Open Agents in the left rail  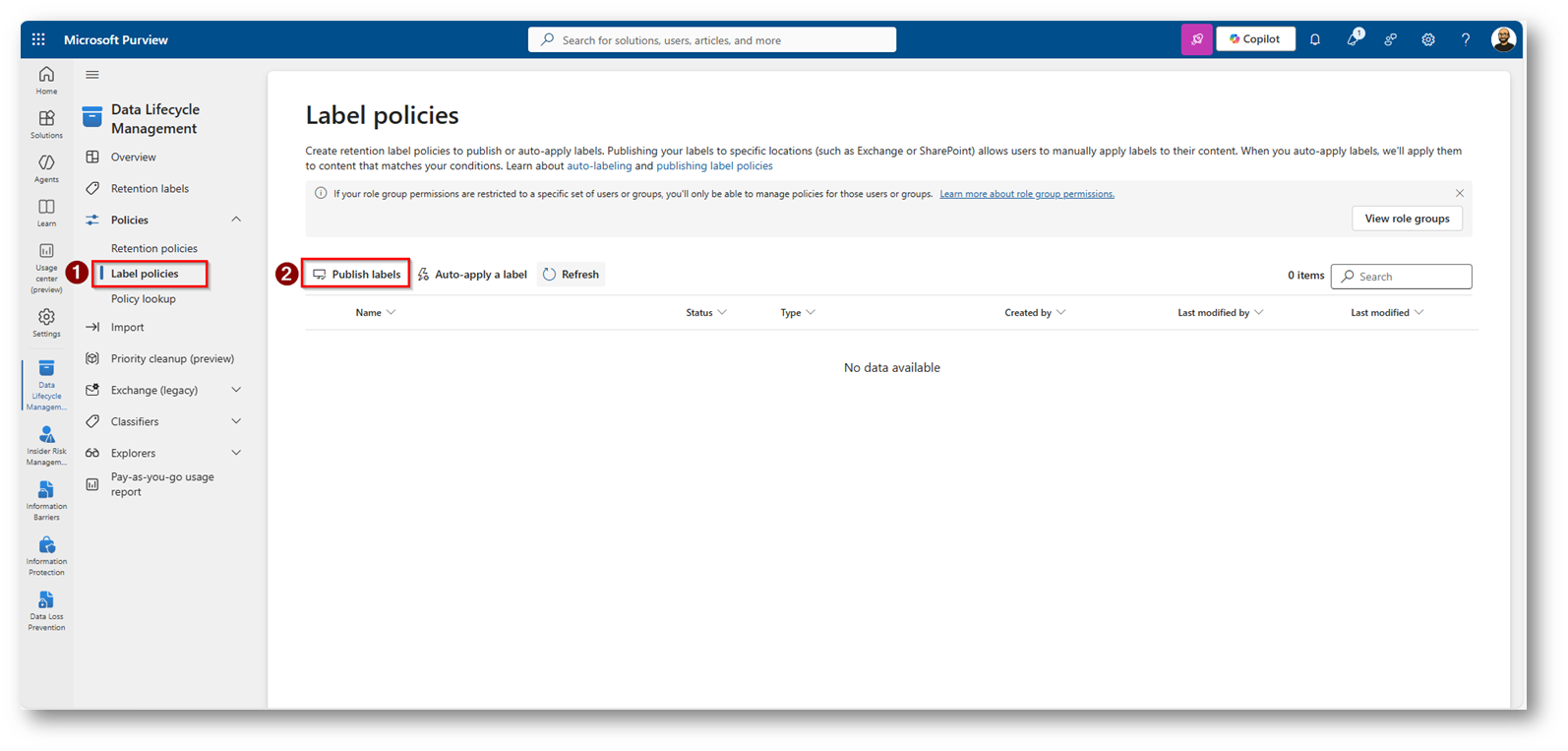46,168
